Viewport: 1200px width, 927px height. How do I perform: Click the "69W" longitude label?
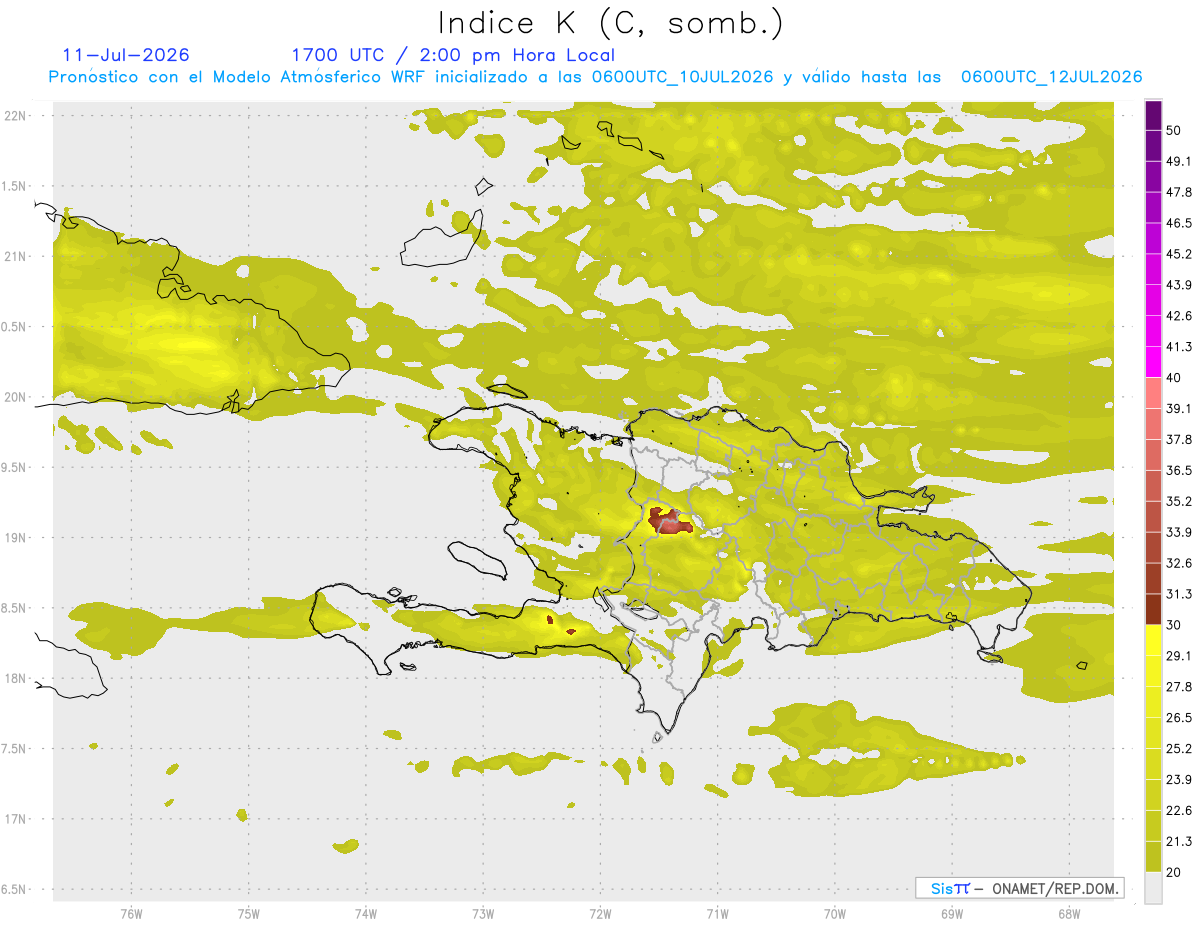click(x=951, y=913)
